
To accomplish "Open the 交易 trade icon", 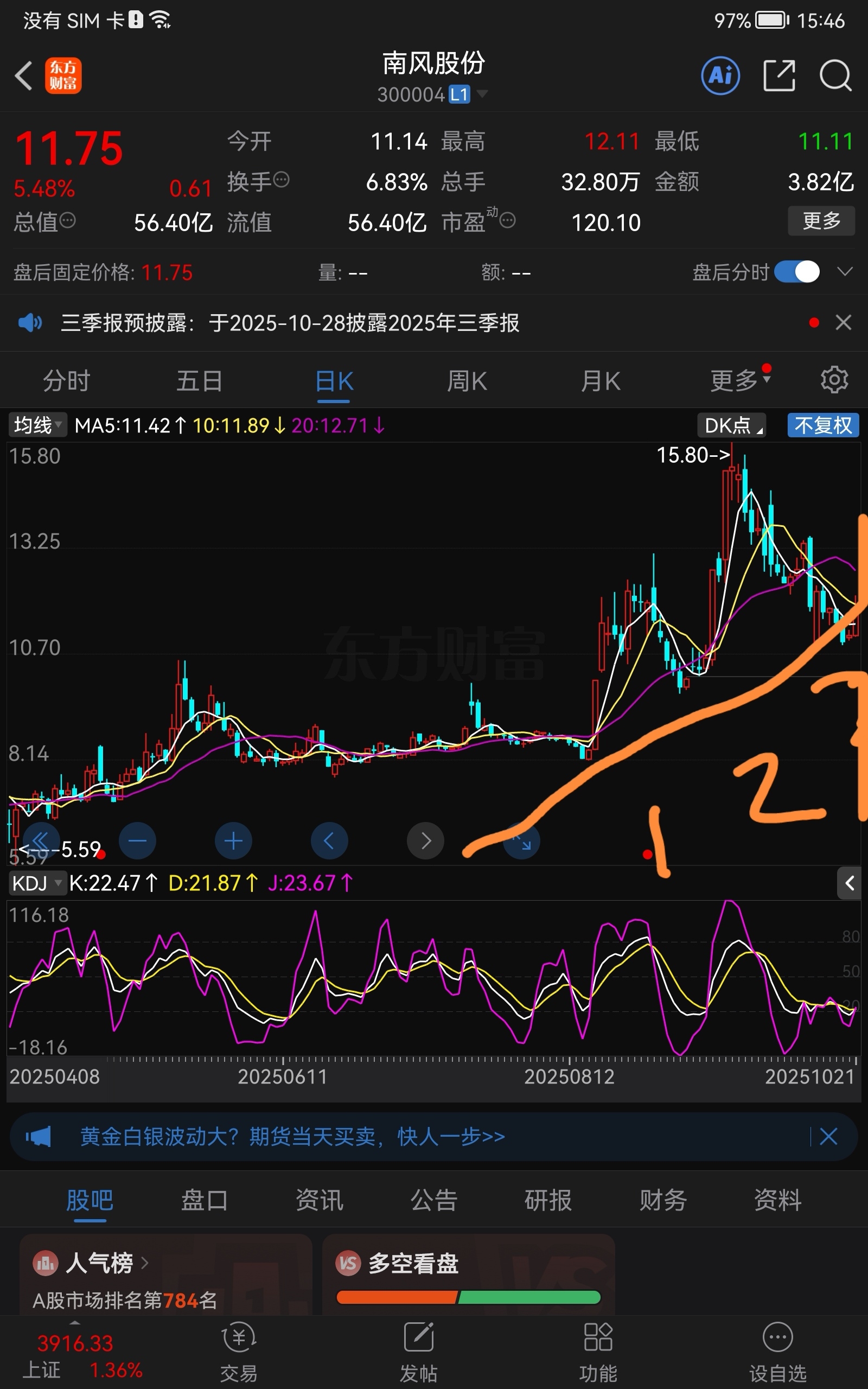I will (x=239, y=1353).
